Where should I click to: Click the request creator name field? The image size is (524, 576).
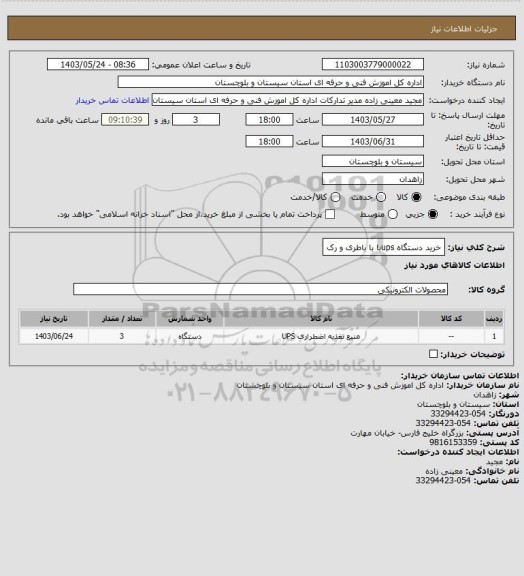[288, 100]
